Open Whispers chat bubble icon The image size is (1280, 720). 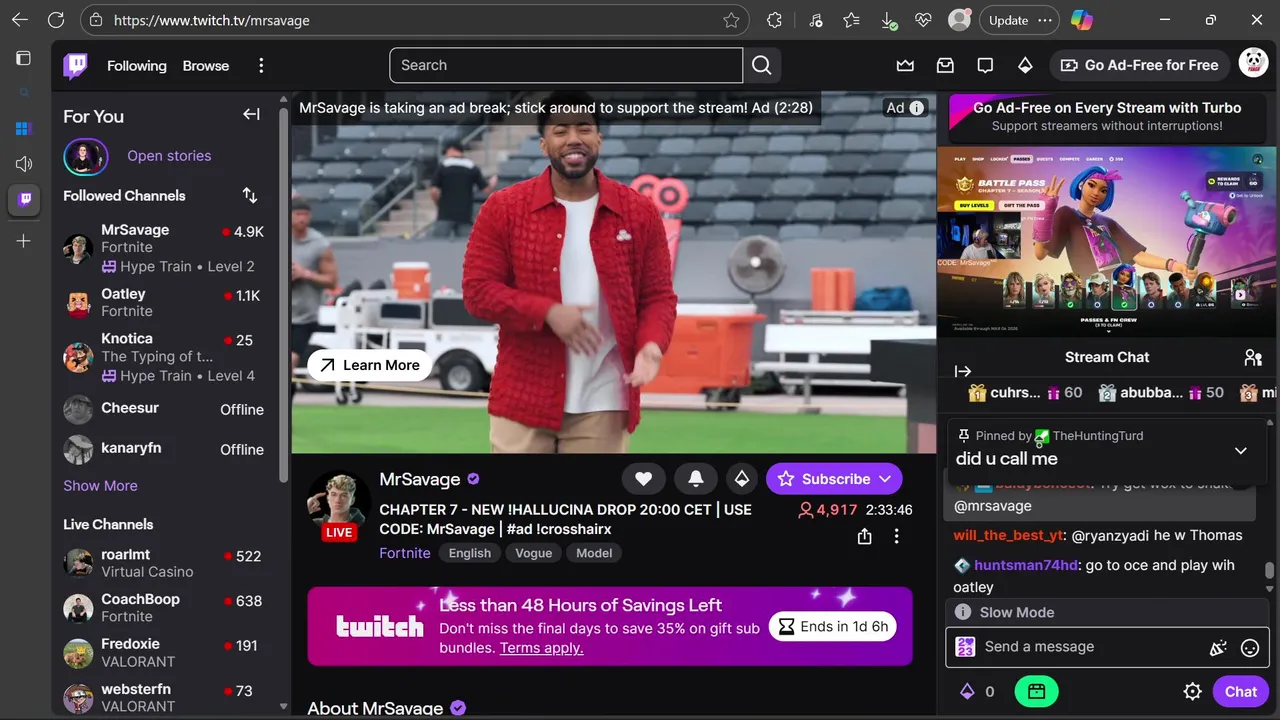pyautogui.click(x=985, y=66)
